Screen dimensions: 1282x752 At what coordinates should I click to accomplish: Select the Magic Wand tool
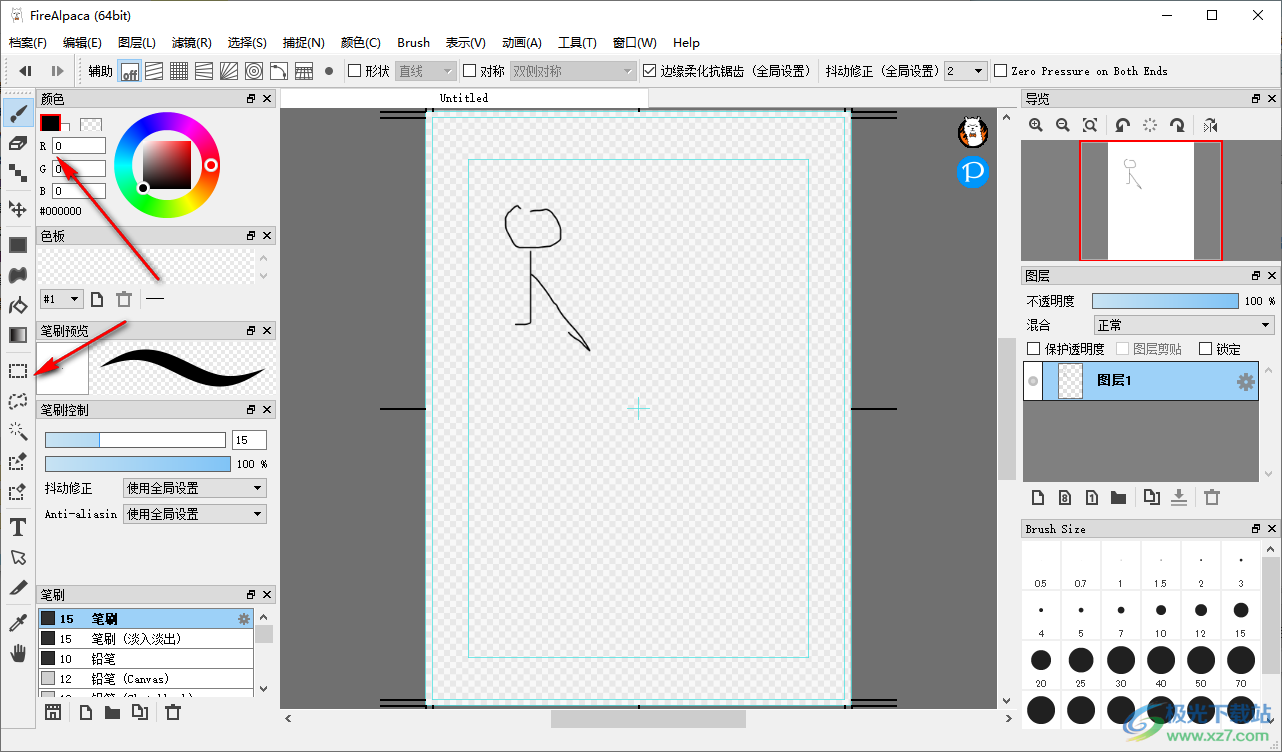(17, 431)
